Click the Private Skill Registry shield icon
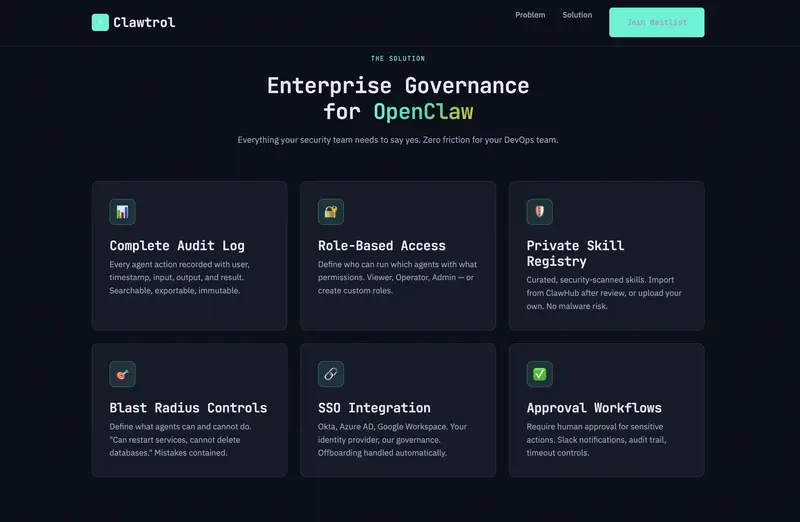The width and height of the screenshot is (800, 522). tap(539, 212)
